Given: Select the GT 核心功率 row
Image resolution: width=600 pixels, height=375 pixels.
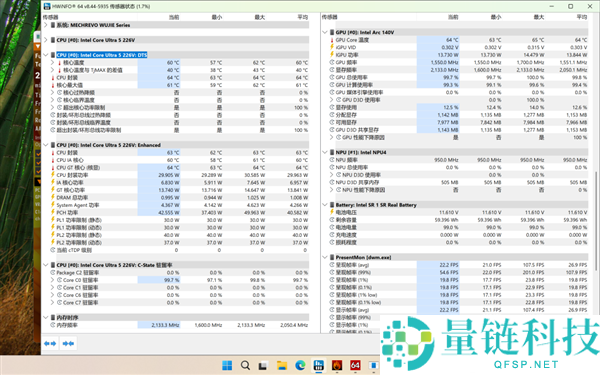Looking at the screenshot, I should (180, 190).
